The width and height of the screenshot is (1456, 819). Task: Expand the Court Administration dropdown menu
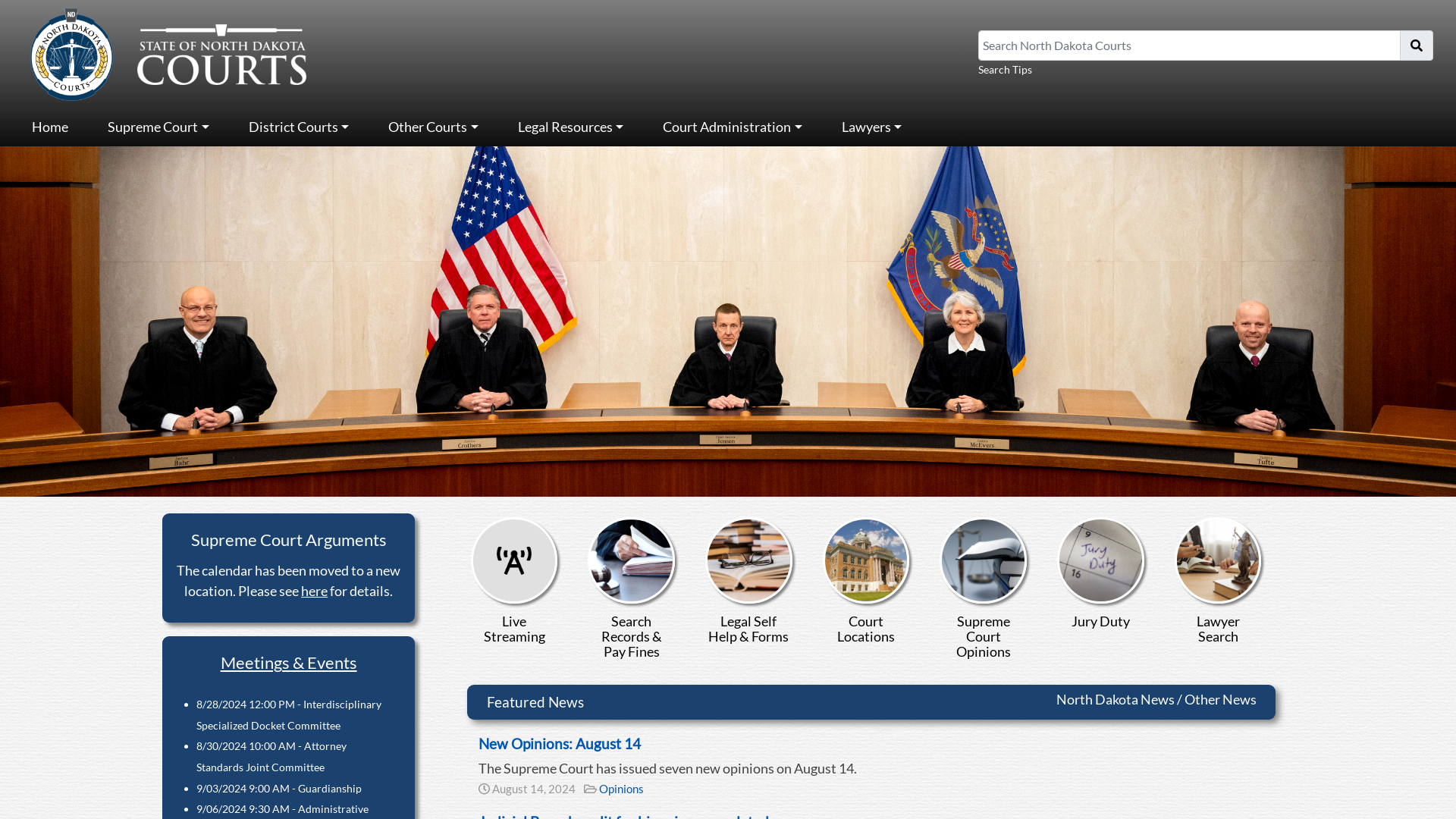733,127
